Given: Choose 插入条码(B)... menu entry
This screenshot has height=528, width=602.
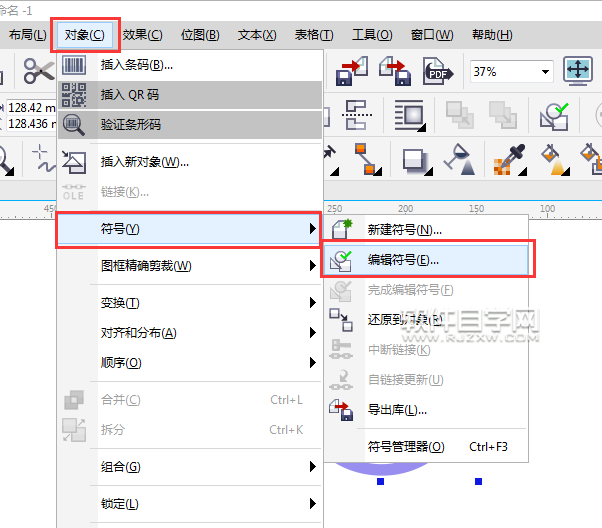Looking at the screenshot, I should coord(190,65).
